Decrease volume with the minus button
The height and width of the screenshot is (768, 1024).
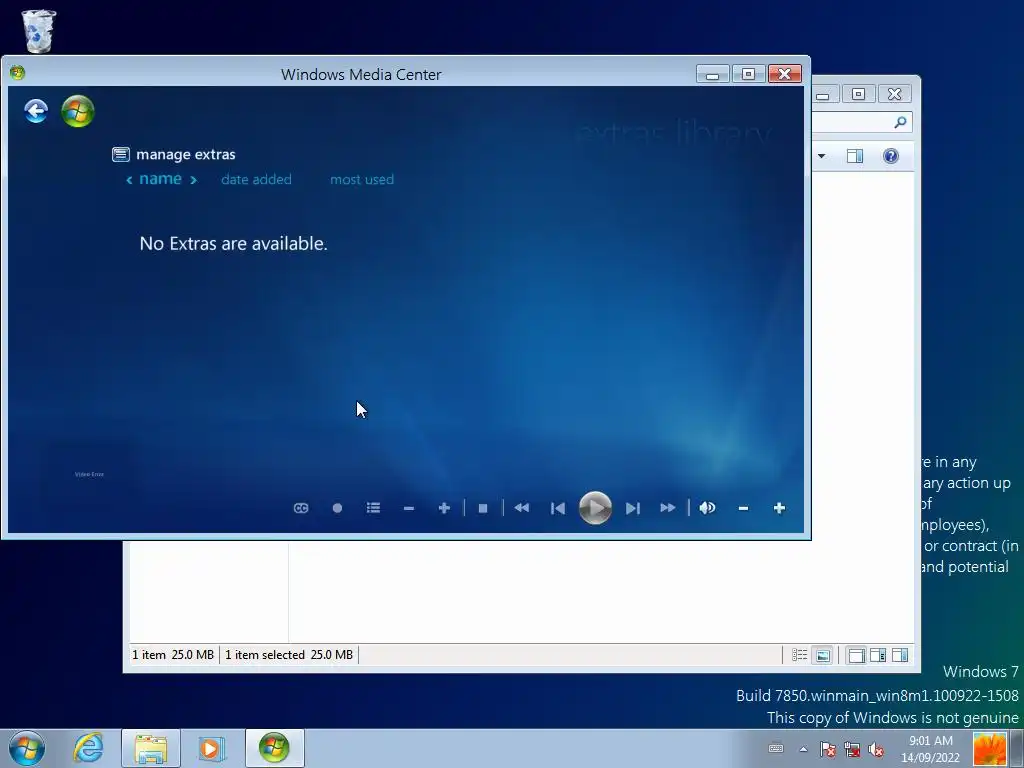pyautogui.click(x=743, y=508)
